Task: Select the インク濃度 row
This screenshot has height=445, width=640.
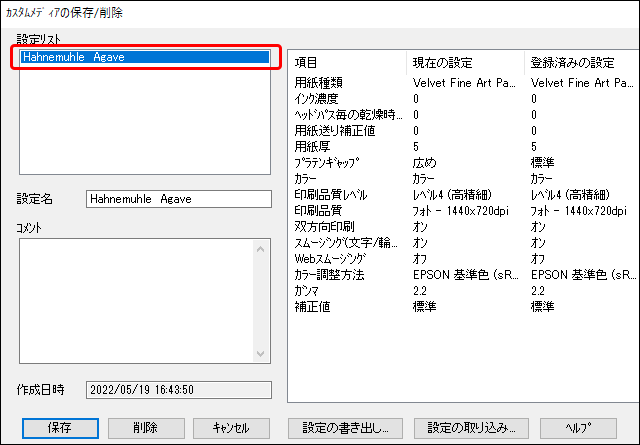Action: click(x=318, y=98)
